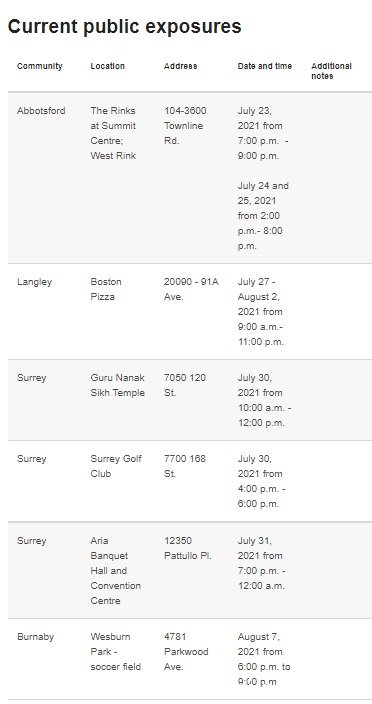Click the Address column header
Viewport: 372px width, 704px height.
pos(180,66)
